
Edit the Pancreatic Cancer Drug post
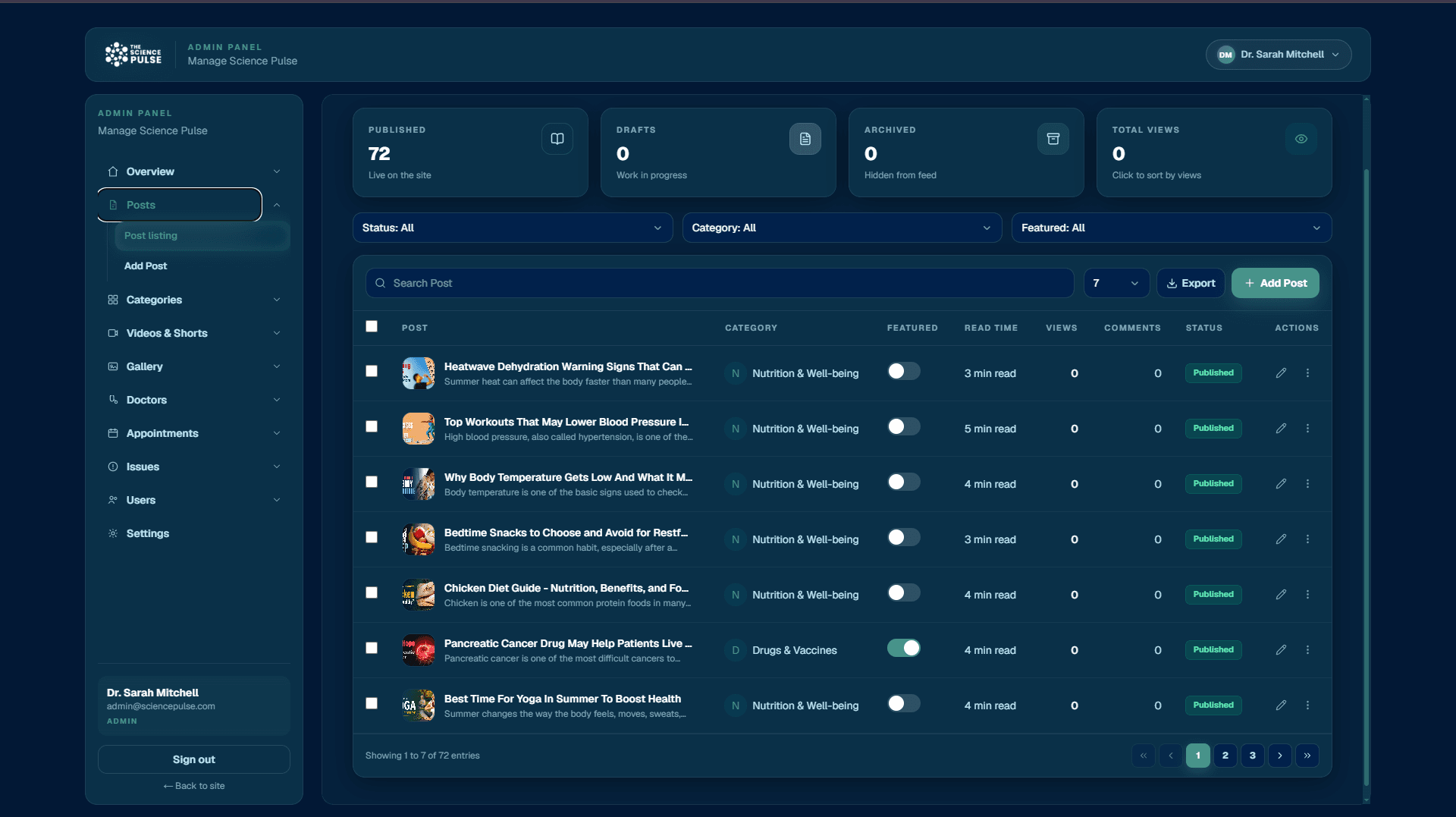[1281, 650]
